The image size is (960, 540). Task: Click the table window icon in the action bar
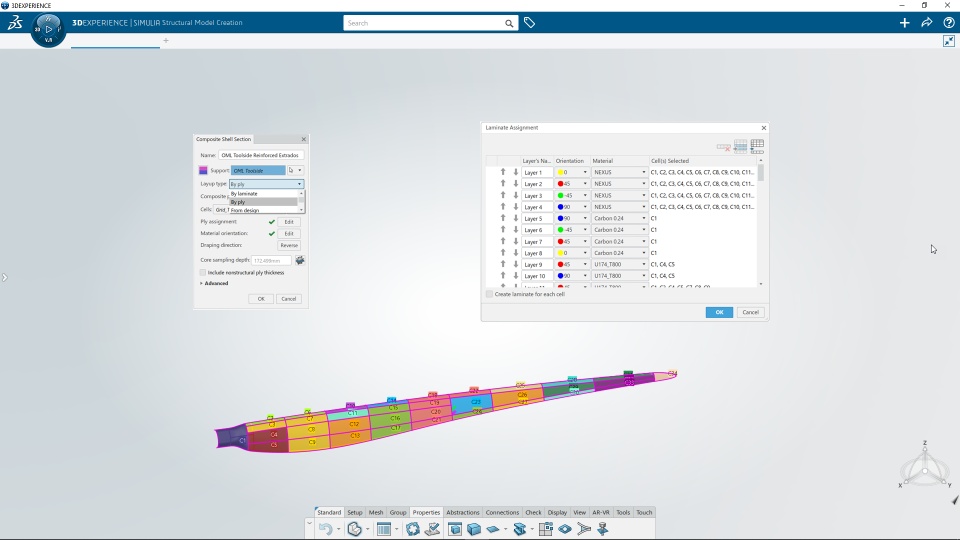click(384, 529)
